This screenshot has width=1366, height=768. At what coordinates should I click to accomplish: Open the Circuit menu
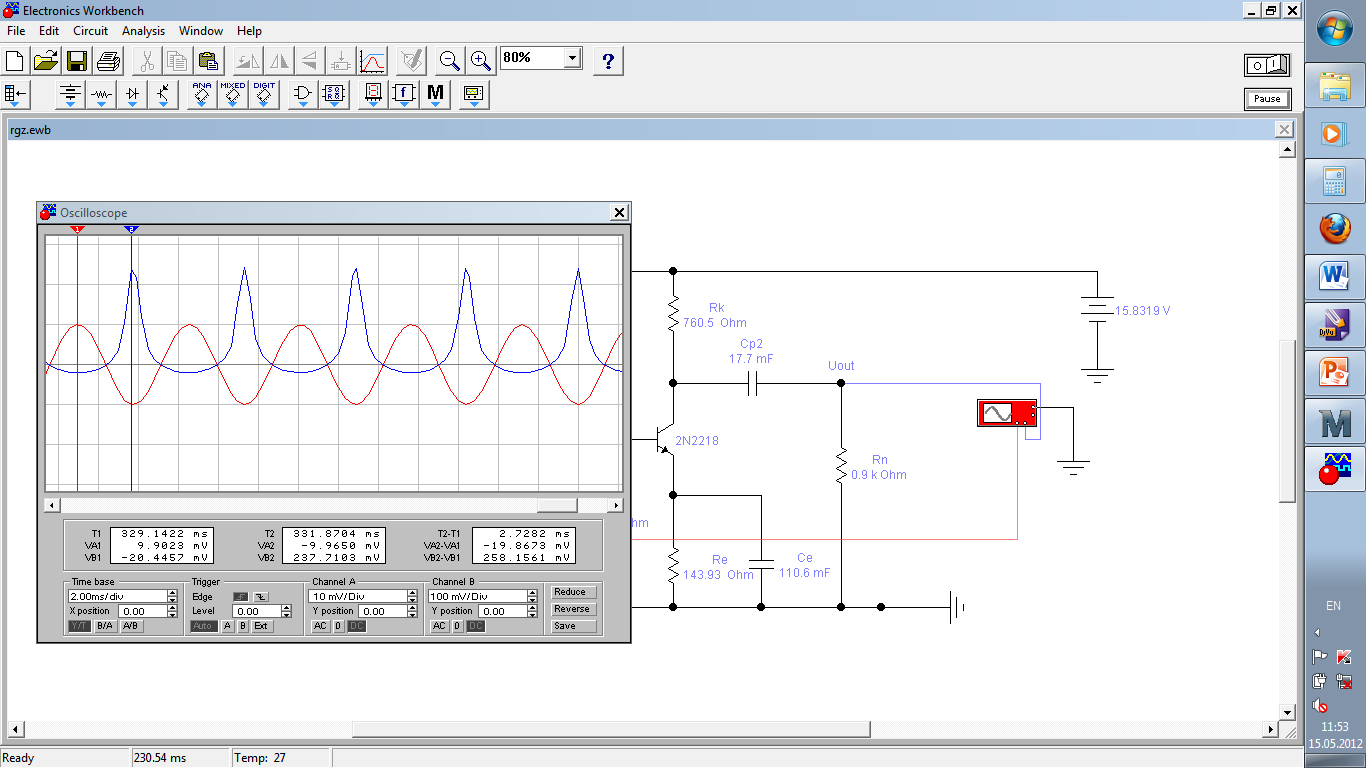click(91, 31)
